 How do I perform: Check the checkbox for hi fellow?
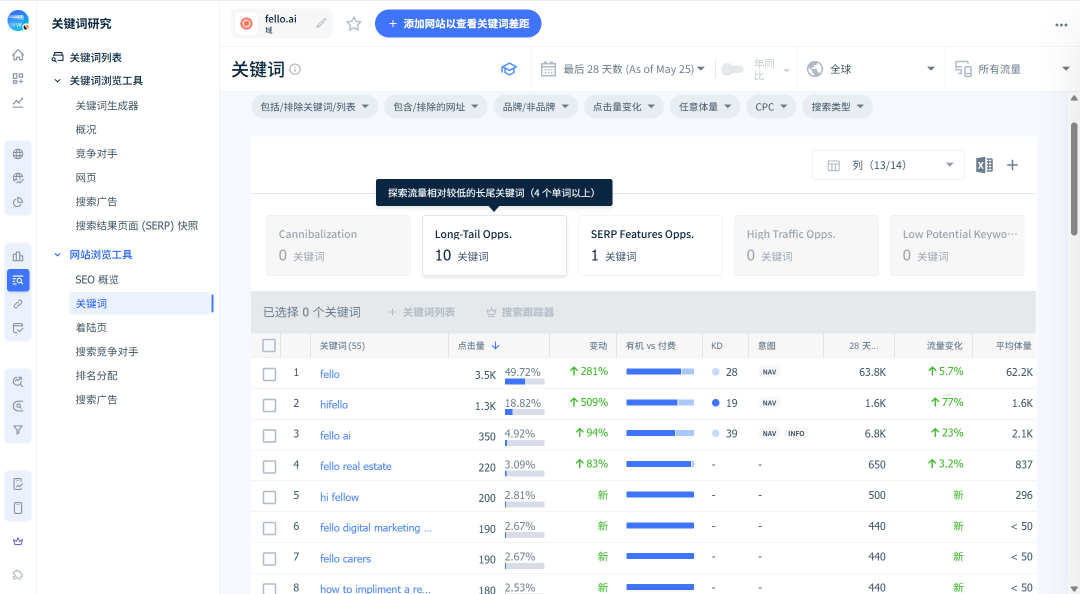click(269, 497)
